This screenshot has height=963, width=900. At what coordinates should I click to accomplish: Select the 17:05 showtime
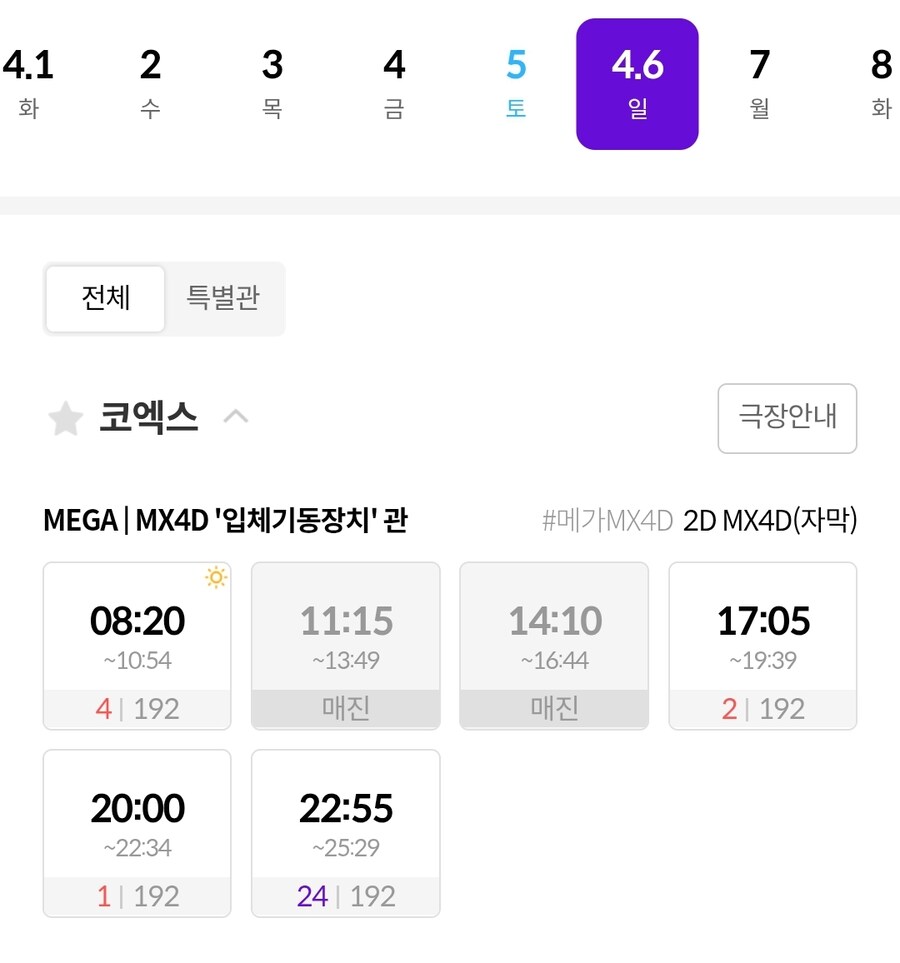coord(762,645)
